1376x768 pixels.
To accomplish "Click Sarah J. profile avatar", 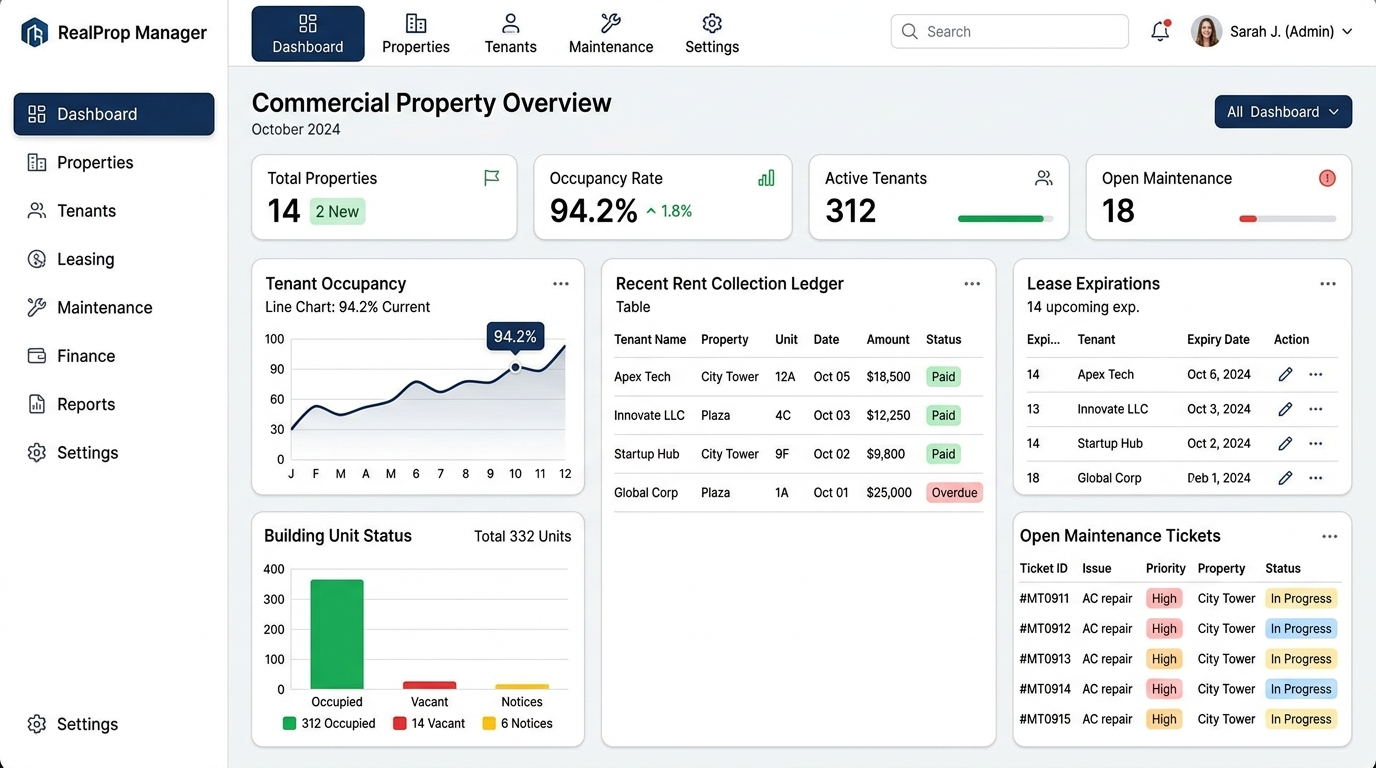I will (x=1206, y=31).
